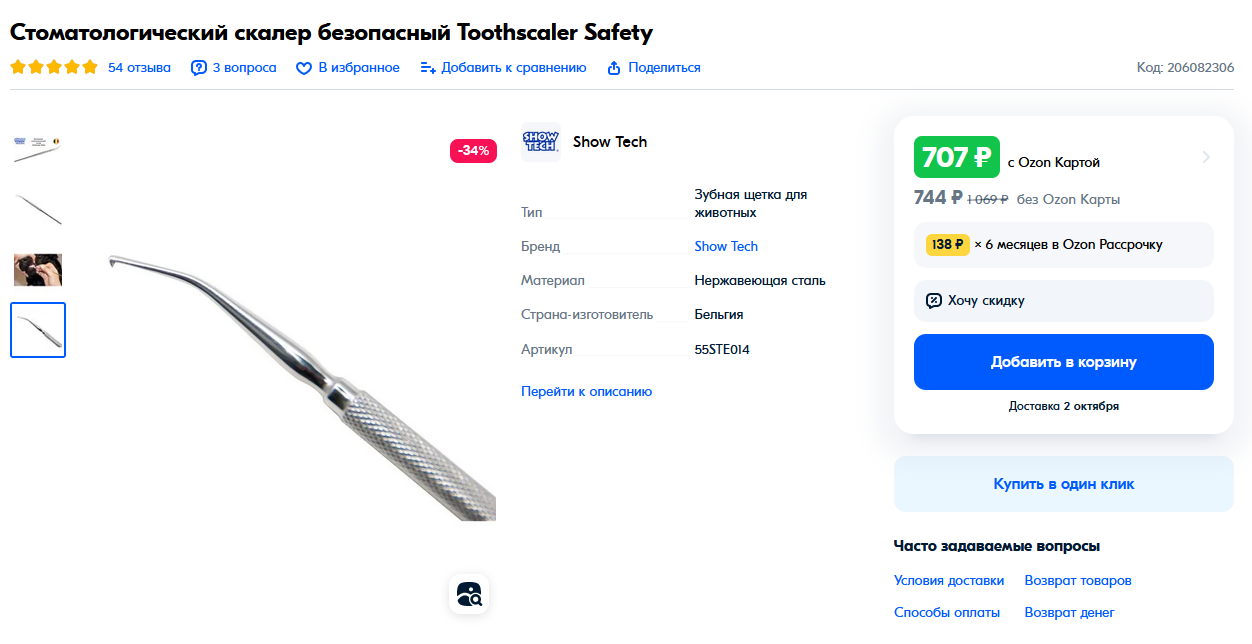Click Купить в один клик button
The width and height of the screenshot is (1252, 644).
[1064, 484]
